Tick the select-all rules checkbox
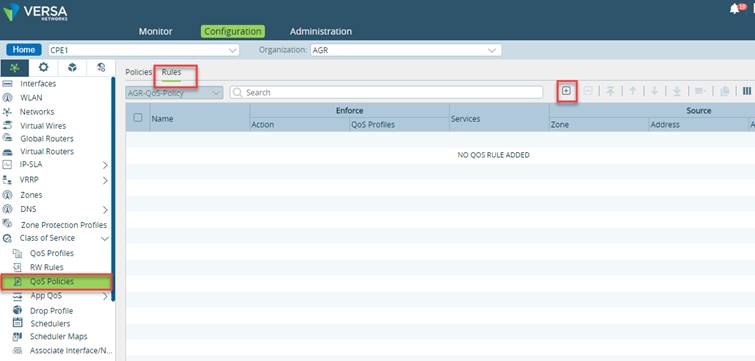 (138, 117)
